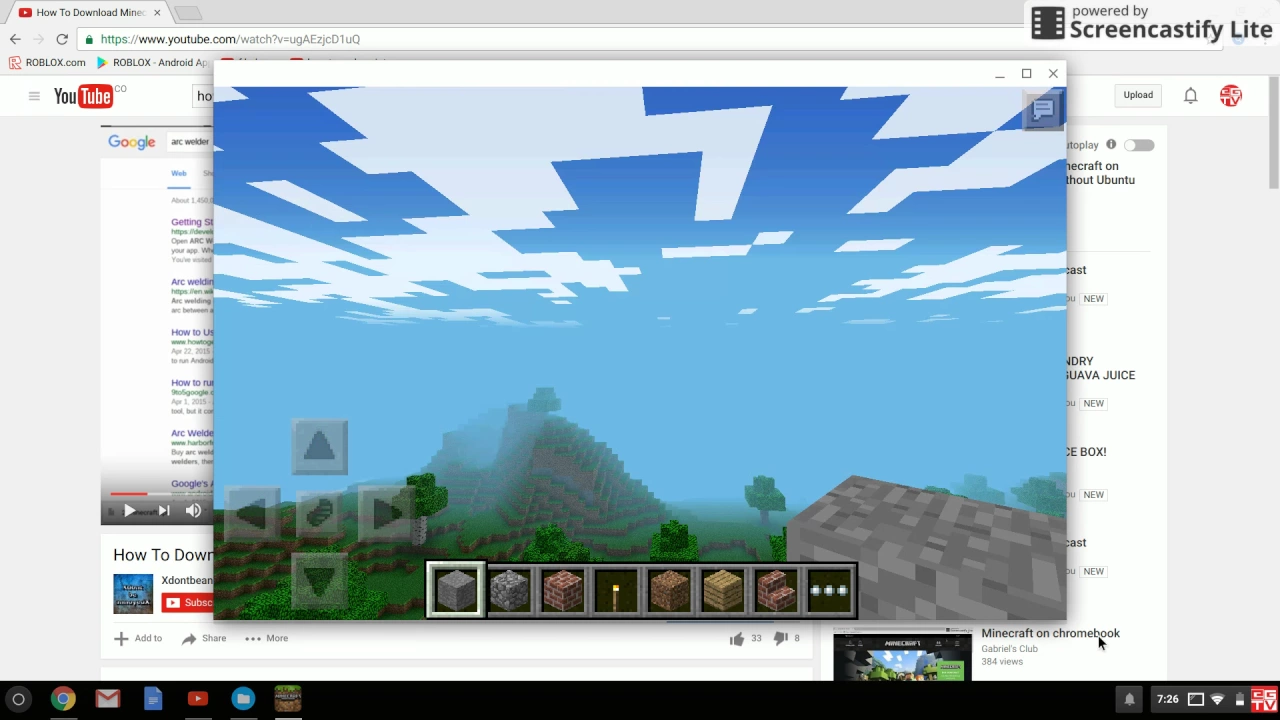The width and height of the screenshot is (1280, 720).
Task: Click the YouTube logo
Action: 84,96
